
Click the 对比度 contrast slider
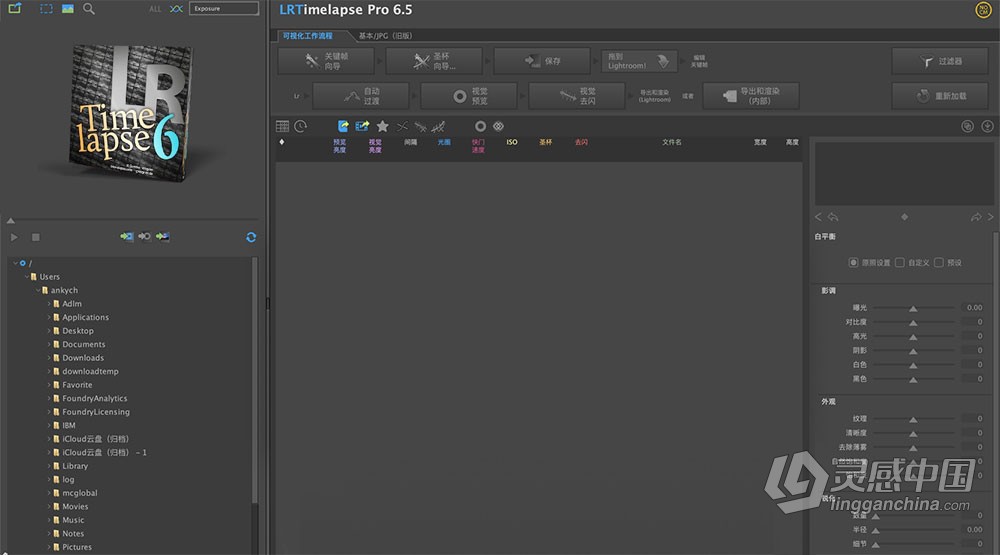pyautogui.click(x=913, y=322)
